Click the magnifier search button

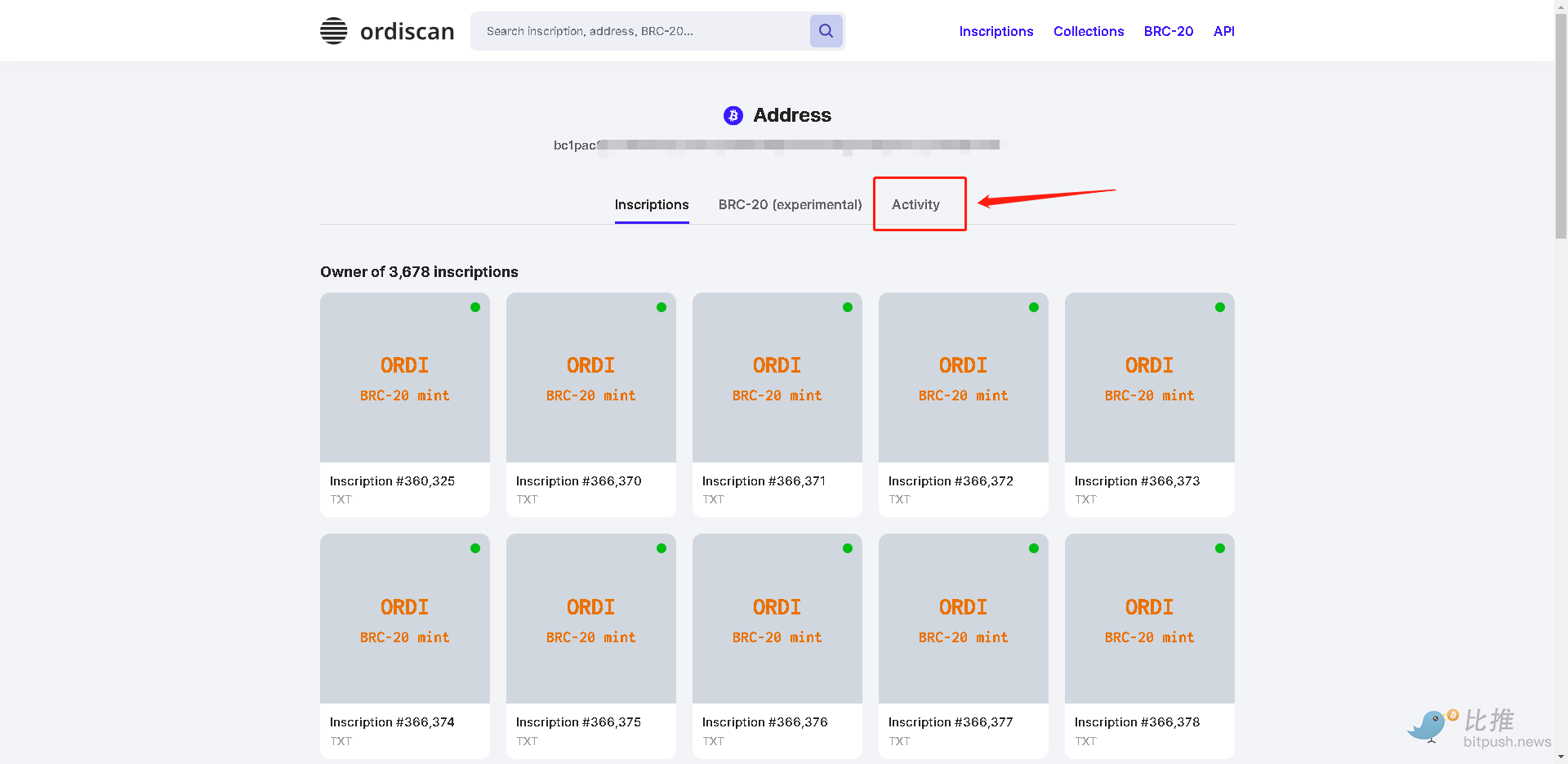(826, 31)
